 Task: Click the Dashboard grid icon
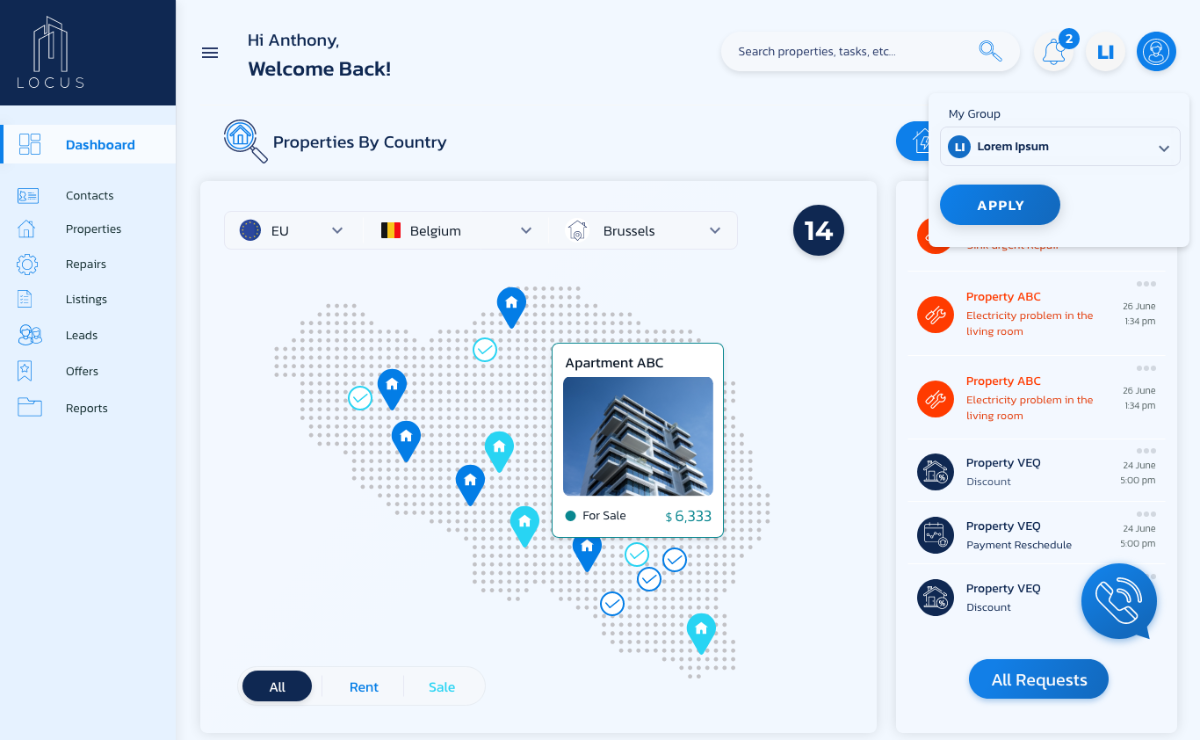point(30,144)
